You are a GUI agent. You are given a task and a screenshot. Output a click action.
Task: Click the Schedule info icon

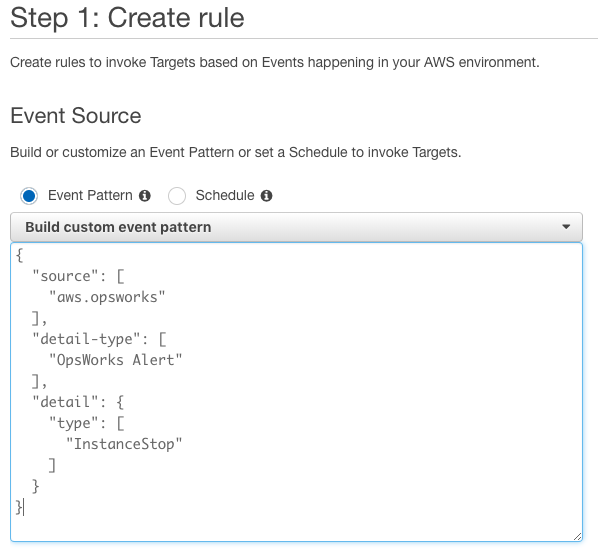pos(266,196)
